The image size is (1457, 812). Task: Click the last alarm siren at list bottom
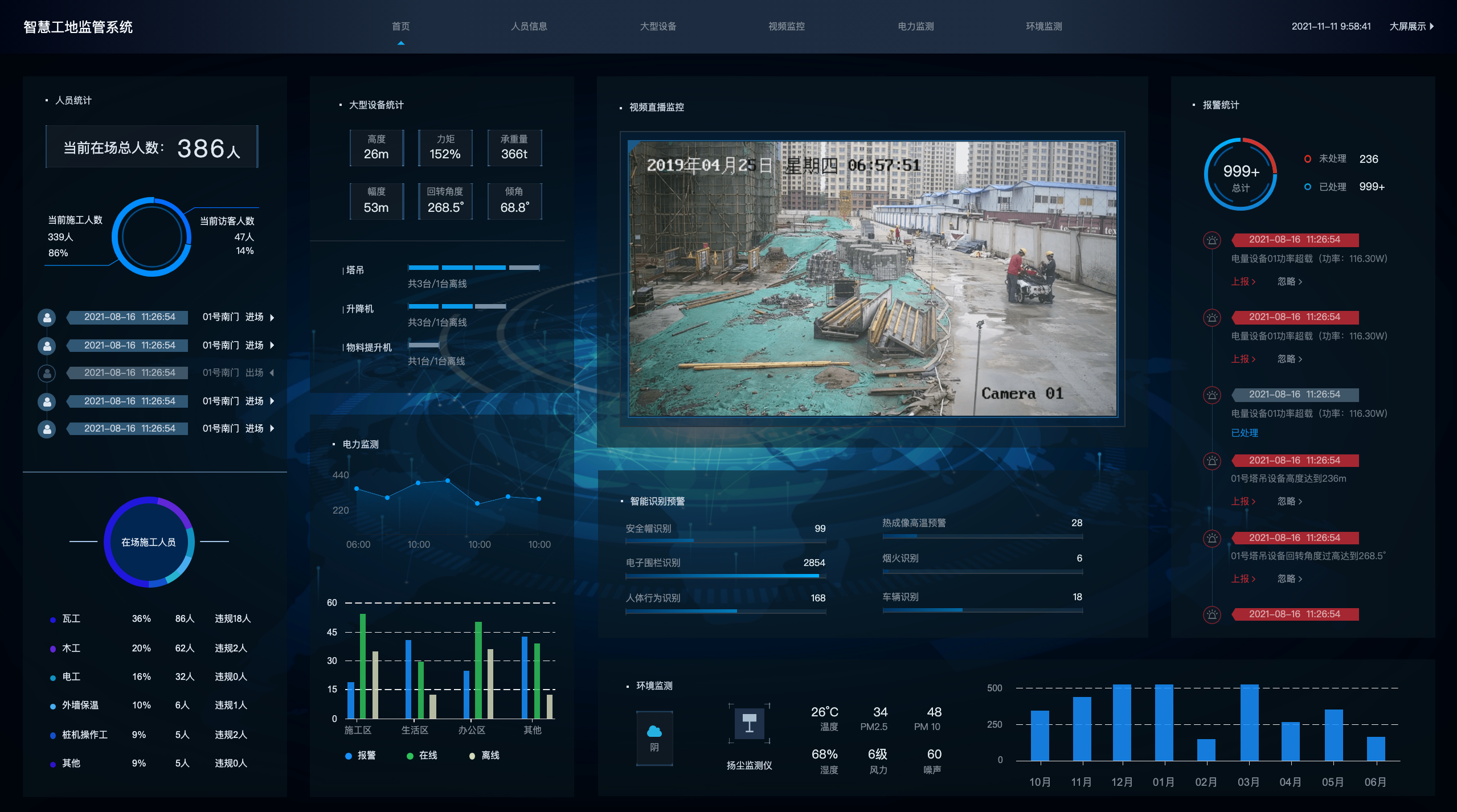[x=1212, y=614]
